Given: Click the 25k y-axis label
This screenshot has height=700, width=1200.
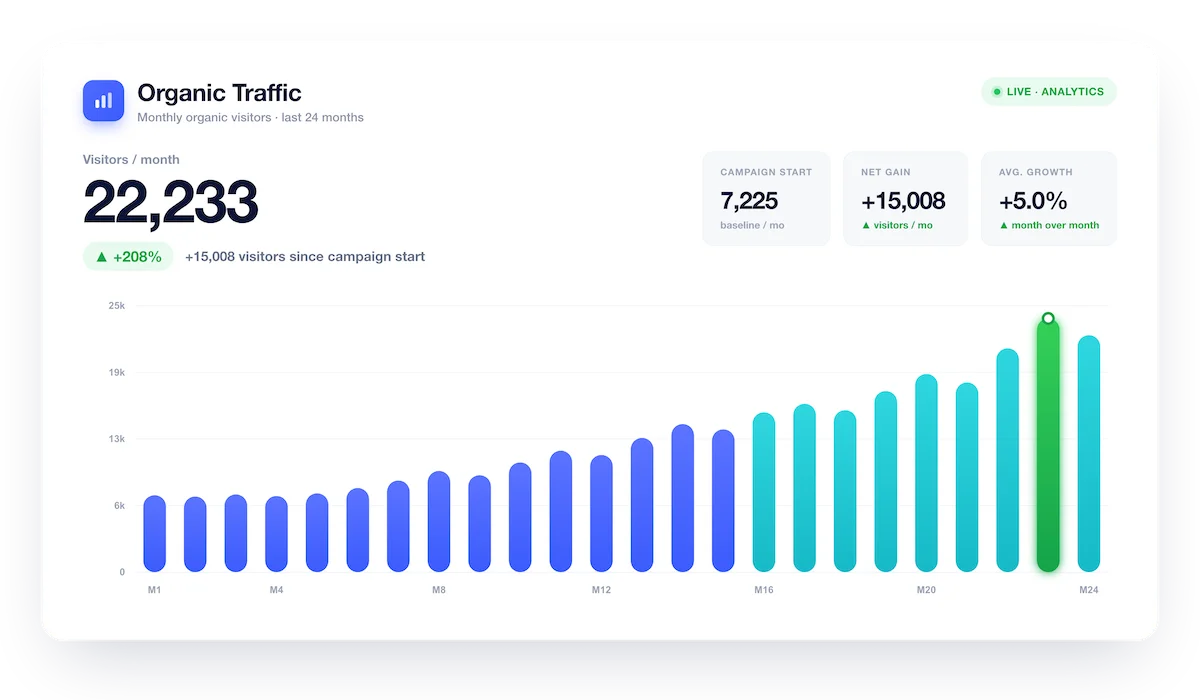Looking at the screenshot, I should coord(117,306).
